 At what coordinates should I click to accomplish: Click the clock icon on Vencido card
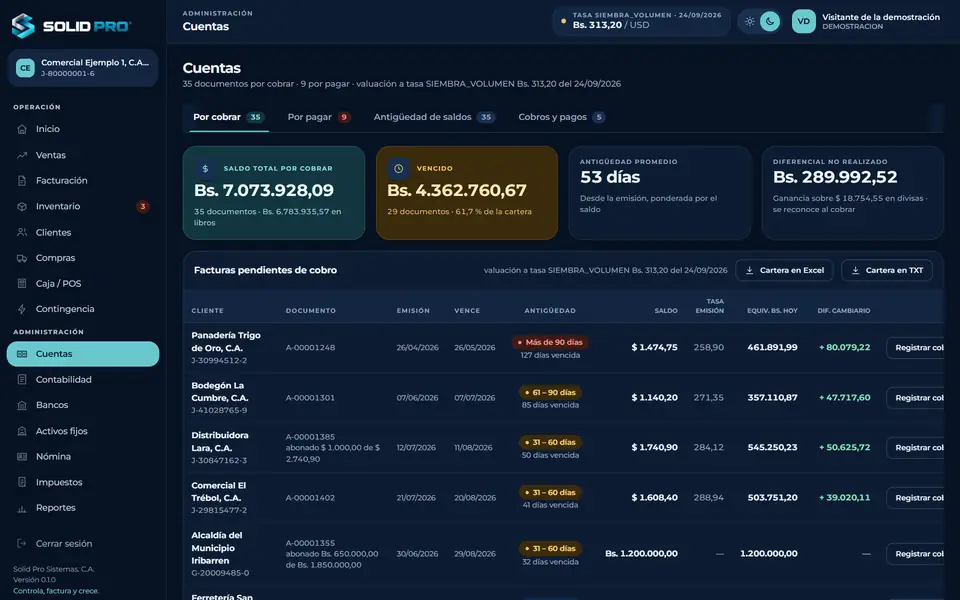click(399, 168)
